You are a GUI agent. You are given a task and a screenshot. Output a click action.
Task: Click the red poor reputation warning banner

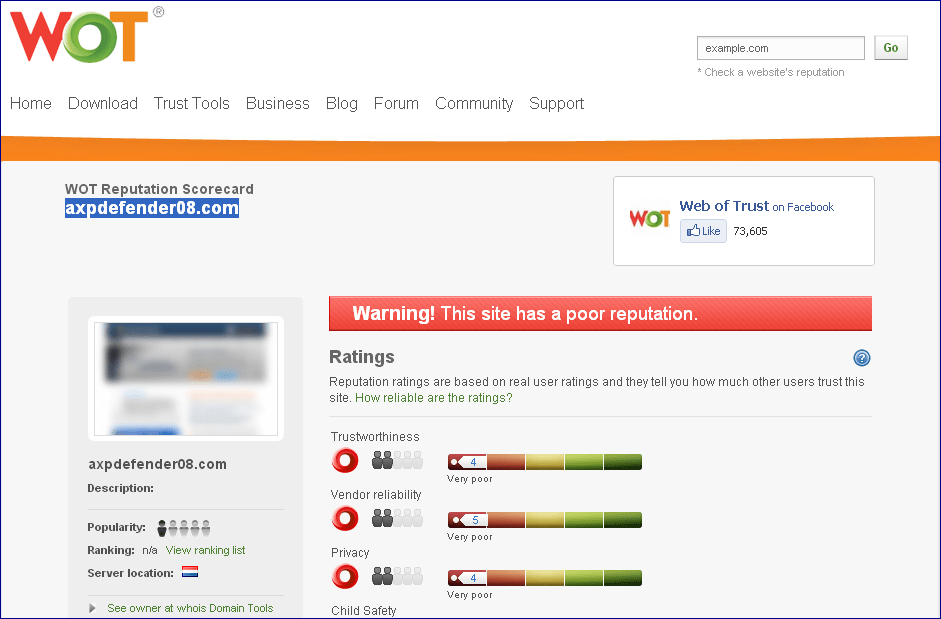(600, 313)
